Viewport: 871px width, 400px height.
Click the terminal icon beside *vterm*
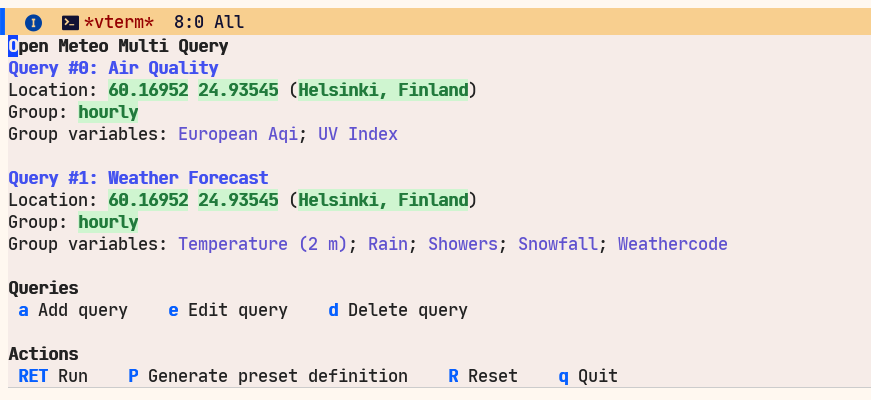pos(70,22)
